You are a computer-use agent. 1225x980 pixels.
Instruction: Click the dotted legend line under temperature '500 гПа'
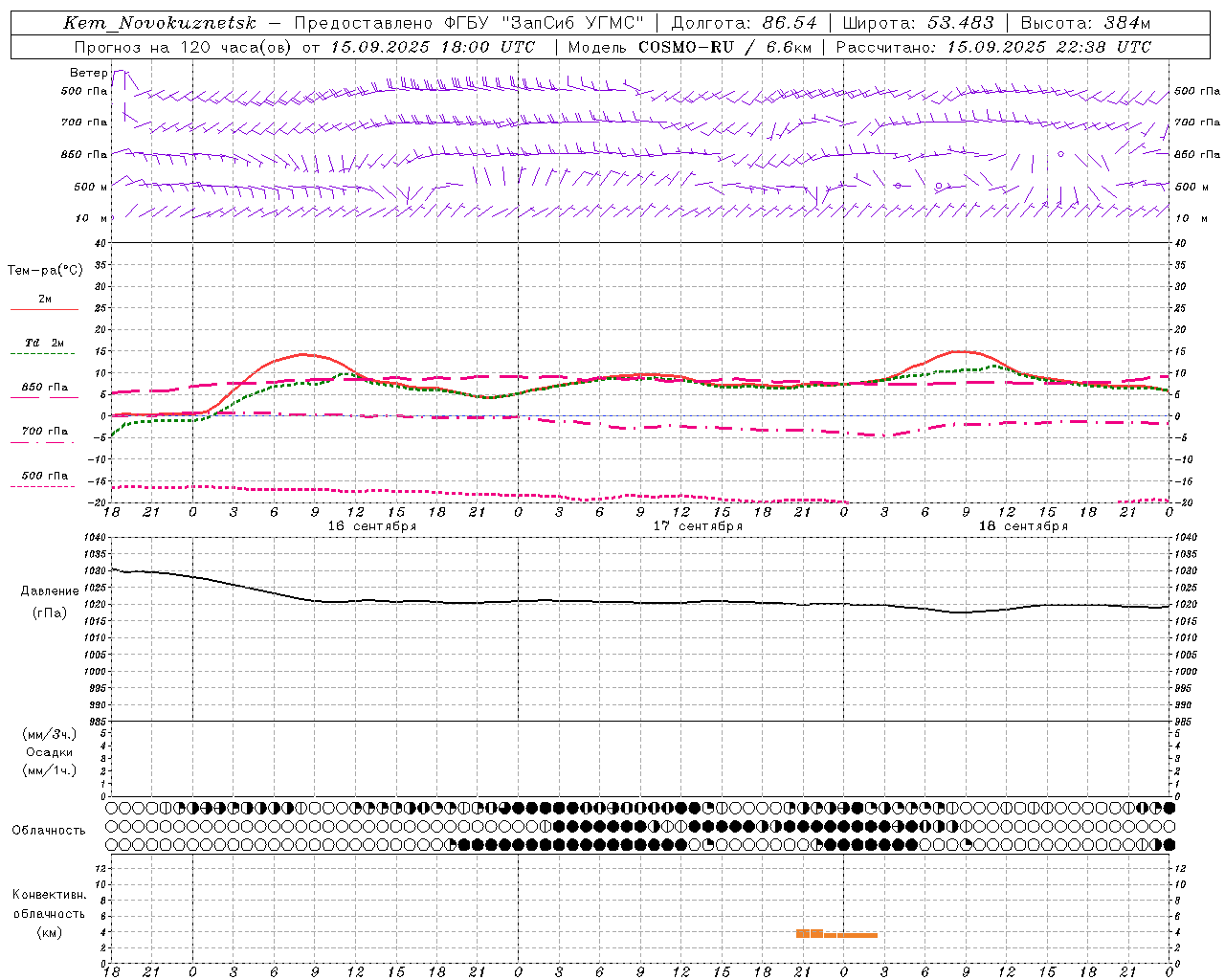coord(44,486)
